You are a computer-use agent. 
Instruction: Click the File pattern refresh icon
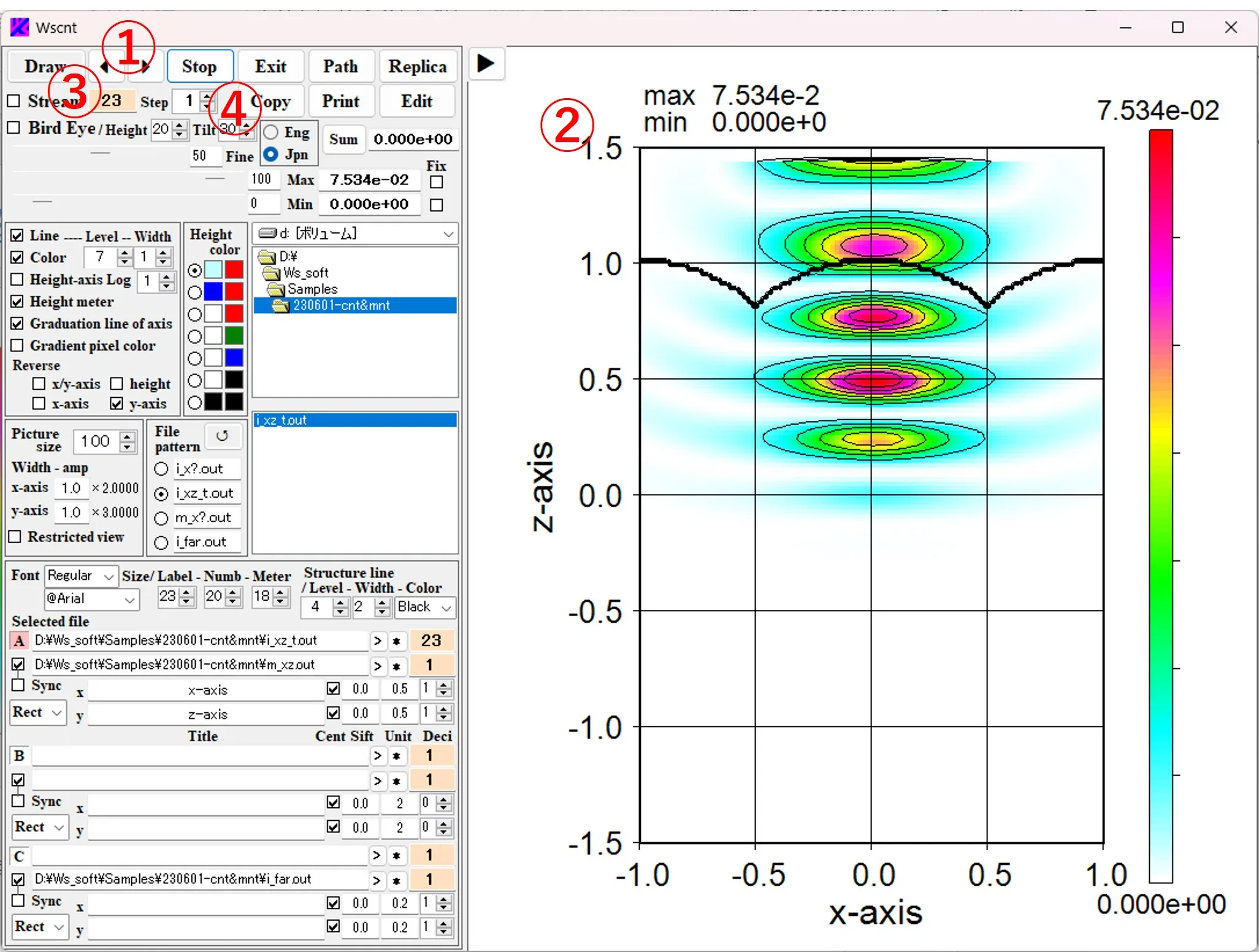(x=222, y=435)
